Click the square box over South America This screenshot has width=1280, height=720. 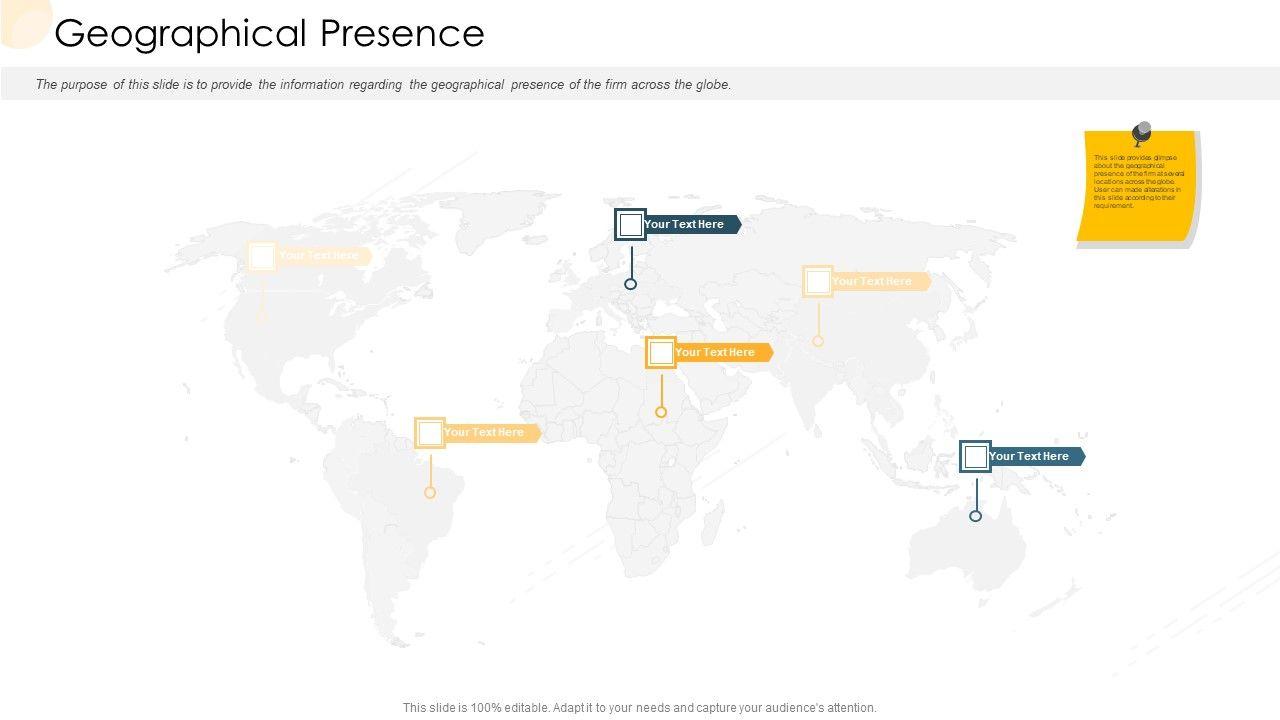click(430, 433)
